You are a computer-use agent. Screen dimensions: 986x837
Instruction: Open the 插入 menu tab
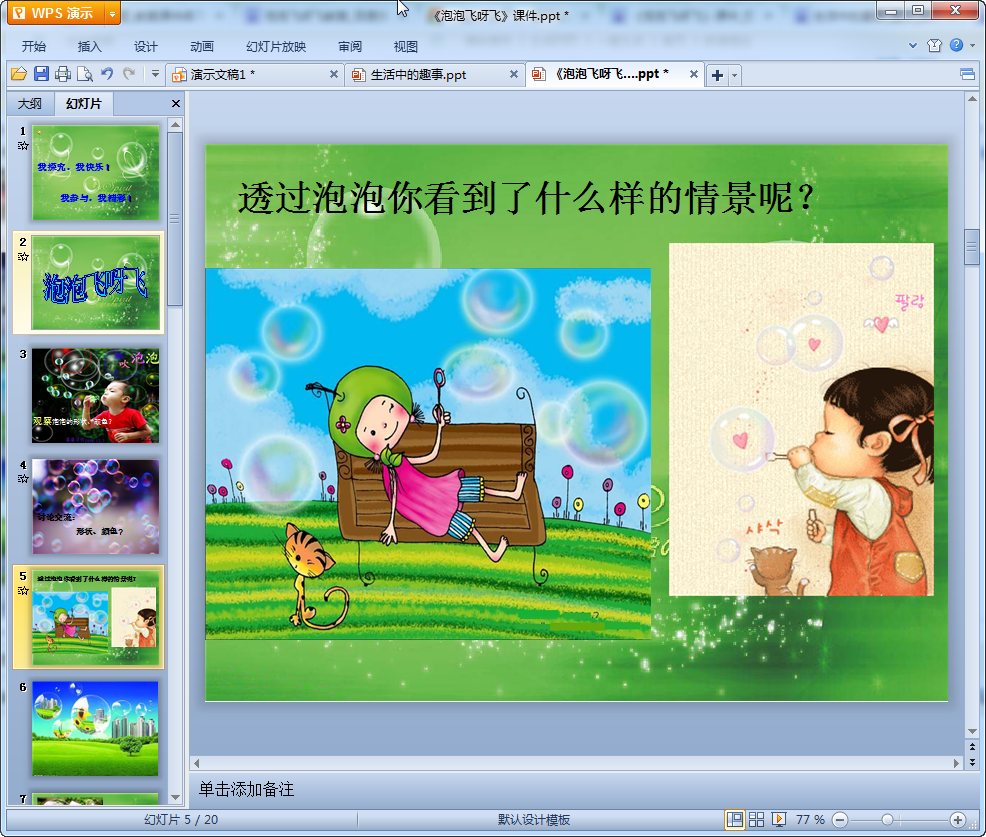(89, 47)
